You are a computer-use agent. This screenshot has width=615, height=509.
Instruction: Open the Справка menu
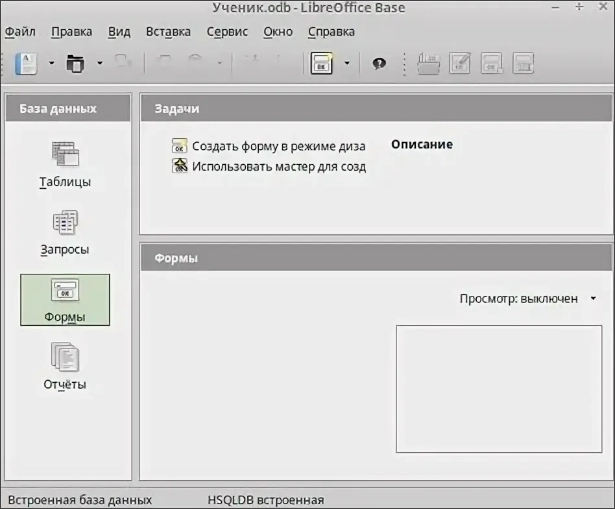[331, 32]
